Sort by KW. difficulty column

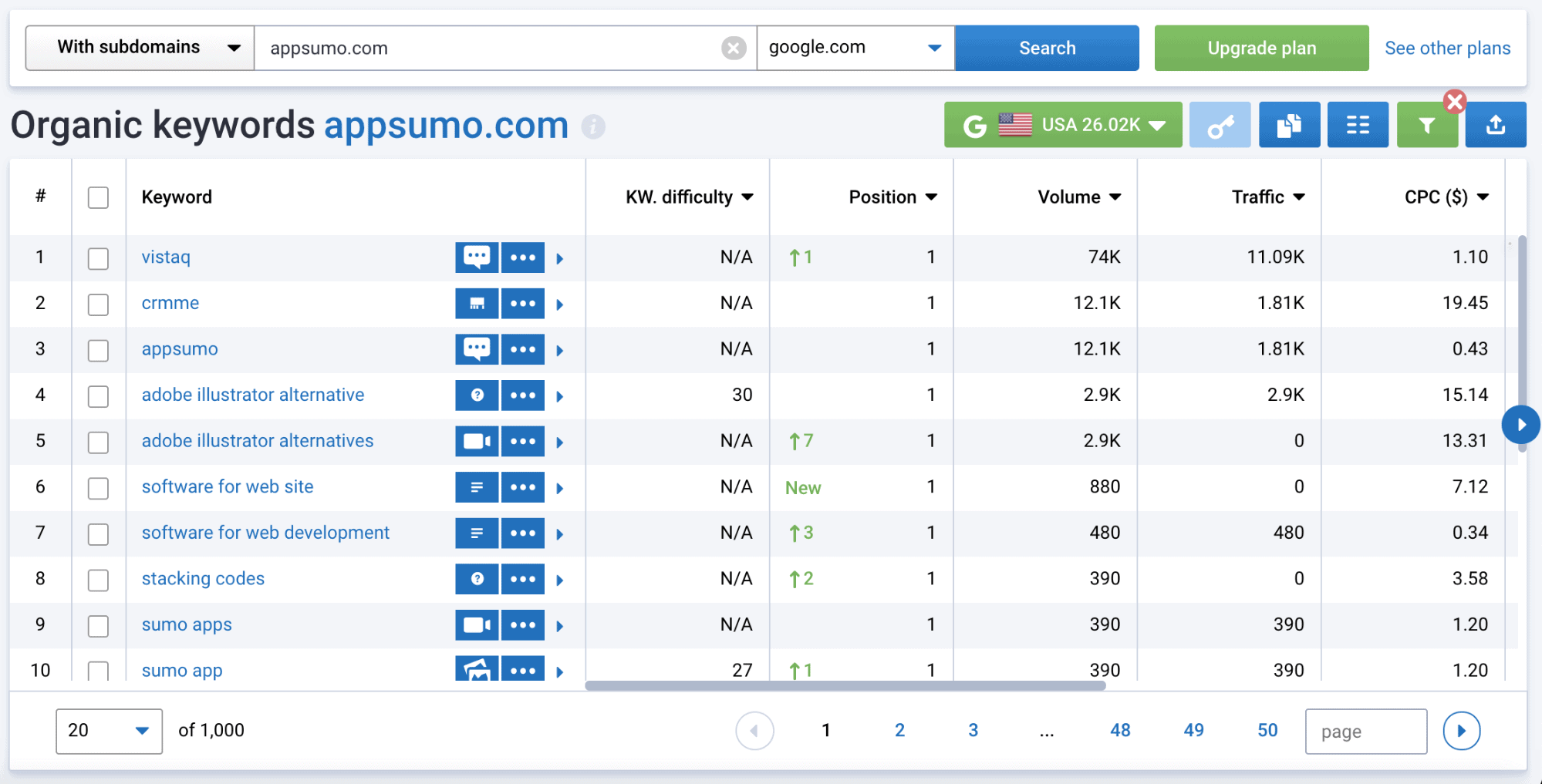pos(689,197)
